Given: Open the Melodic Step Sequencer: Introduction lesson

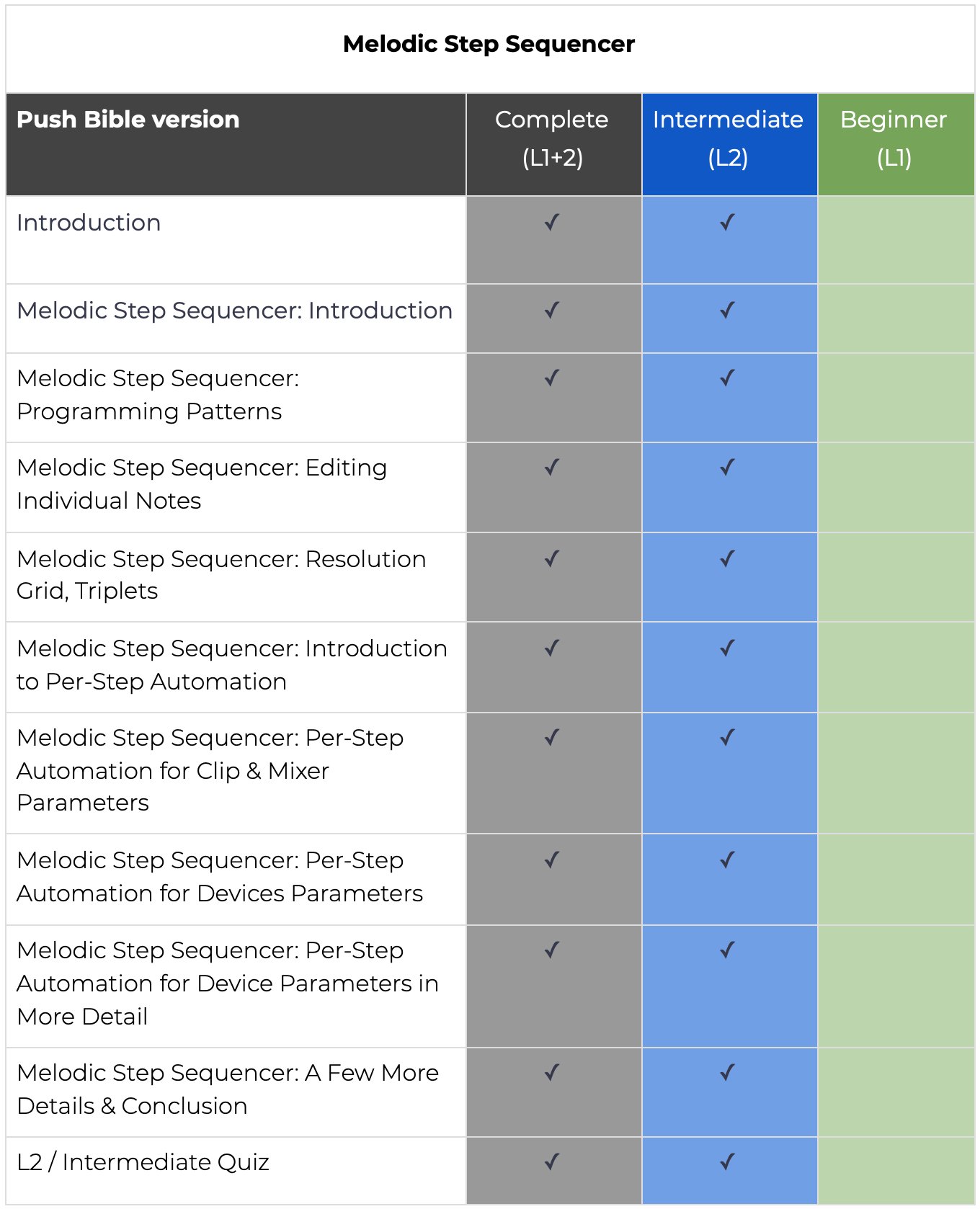Looking at the screenshot, I should [x=234, y=311].
